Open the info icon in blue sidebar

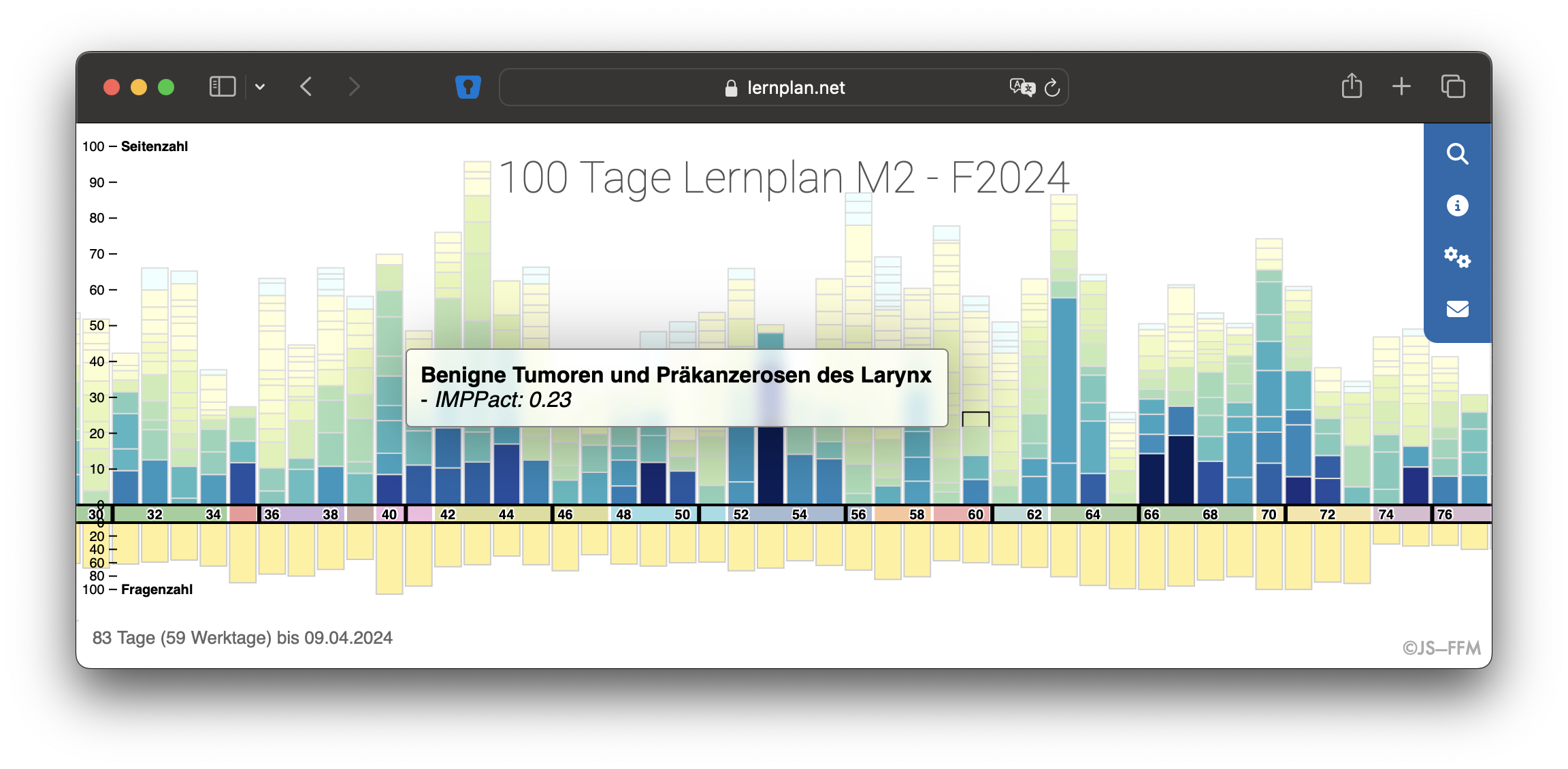1456,206
